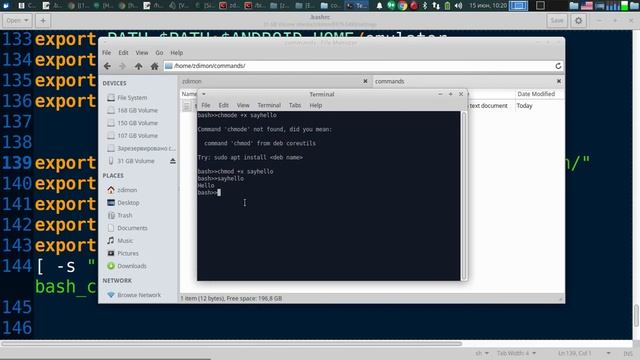Click the Terminal vertical scrollbar

(x=464, y=196)
